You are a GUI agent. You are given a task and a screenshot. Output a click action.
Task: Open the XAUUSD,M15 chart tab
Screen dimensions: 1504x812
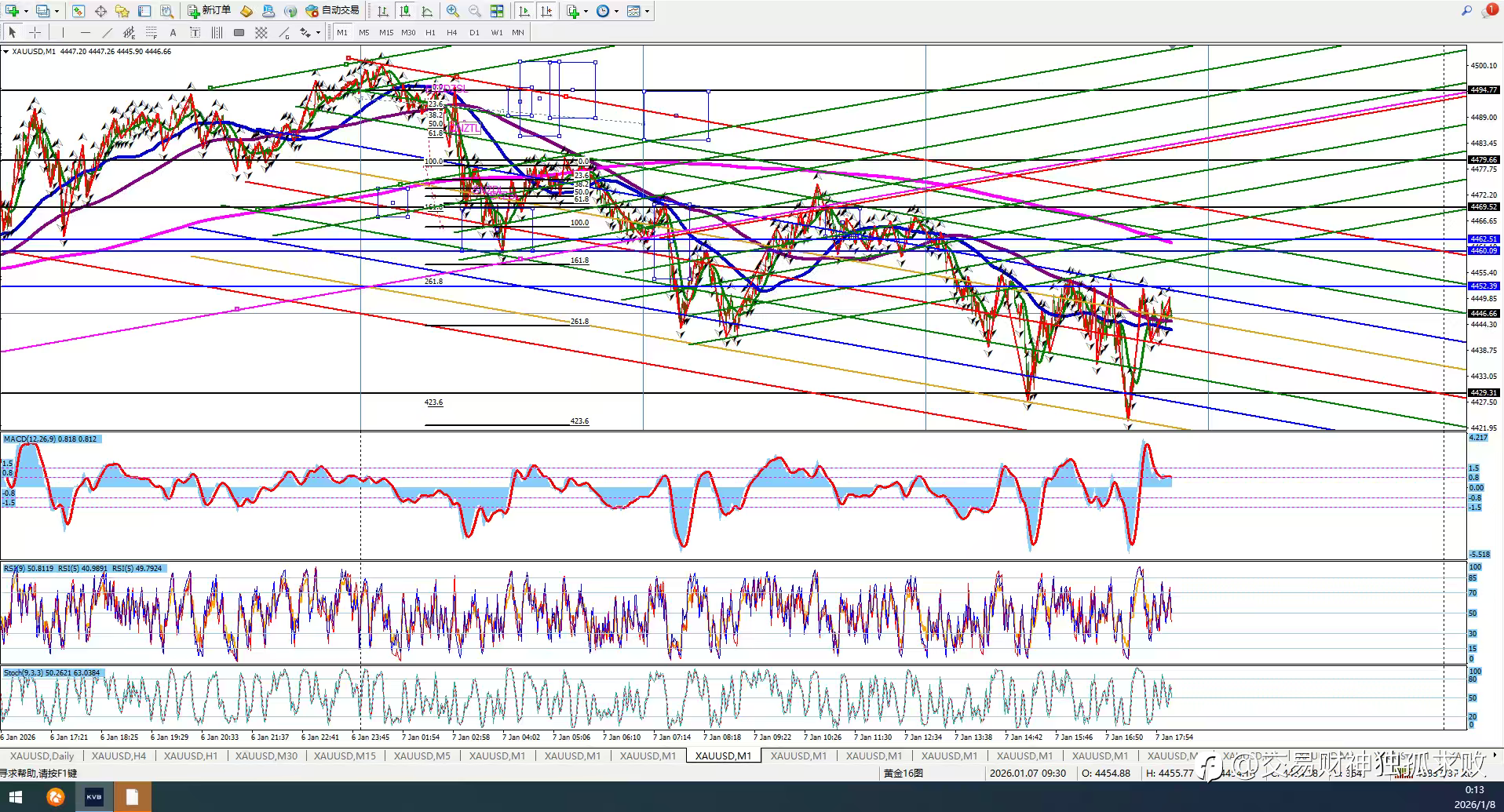[x=345, y=756]
